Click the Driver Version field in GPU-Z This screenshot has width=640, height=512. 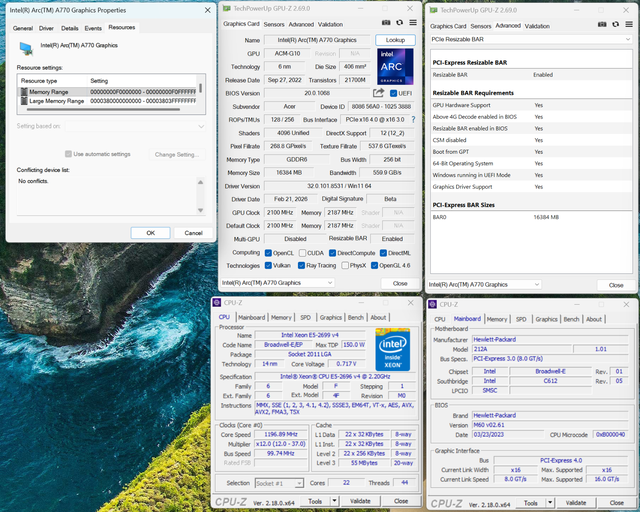tap(339, 186)
